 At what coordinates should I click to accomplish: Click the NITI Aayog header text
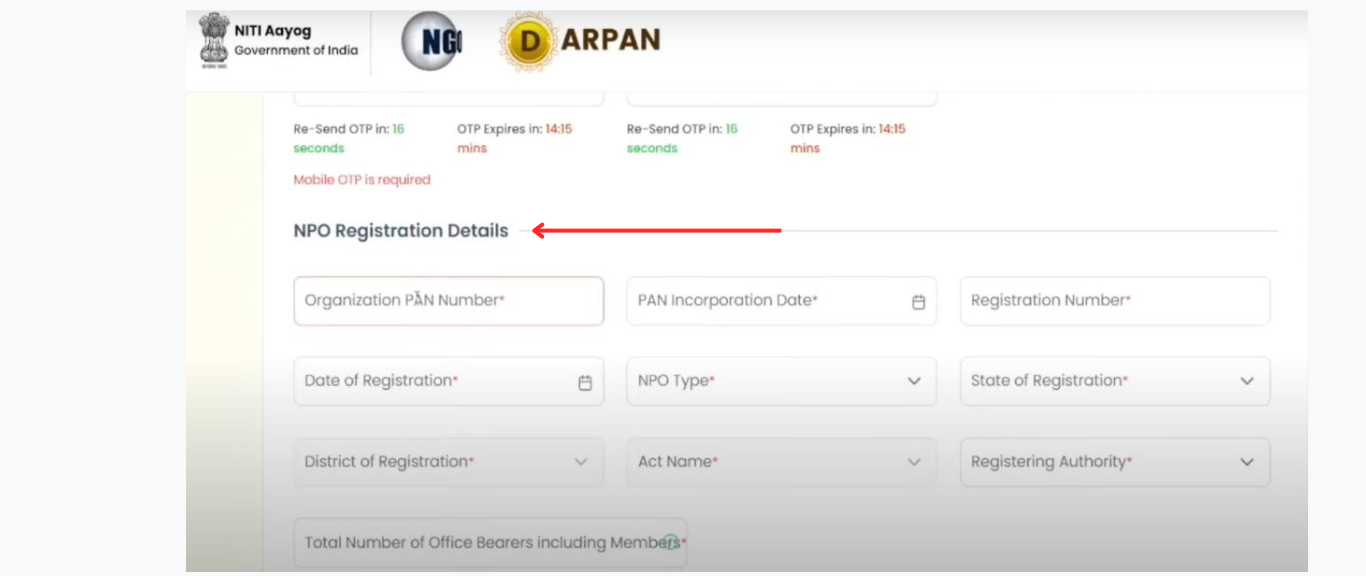coord(272,31)
